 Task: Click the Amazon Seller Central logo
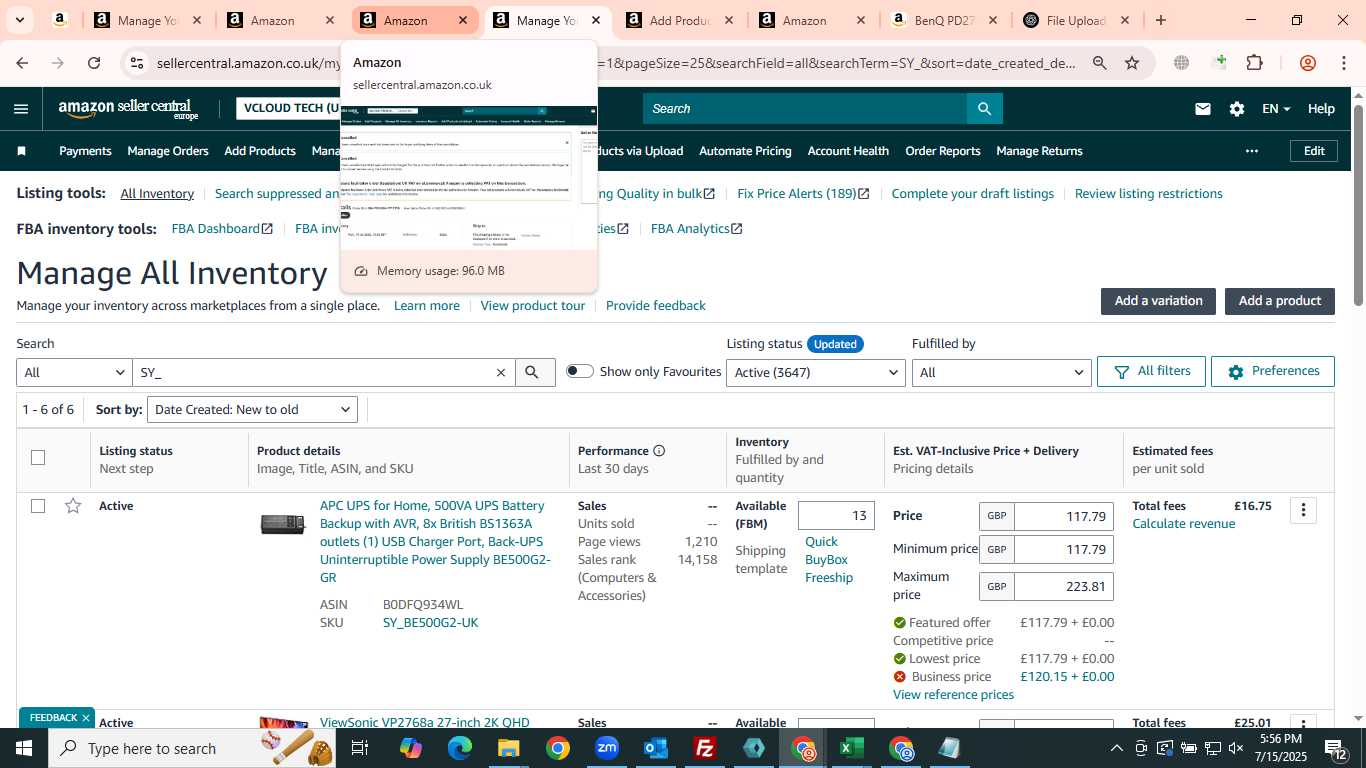[128, 109]
